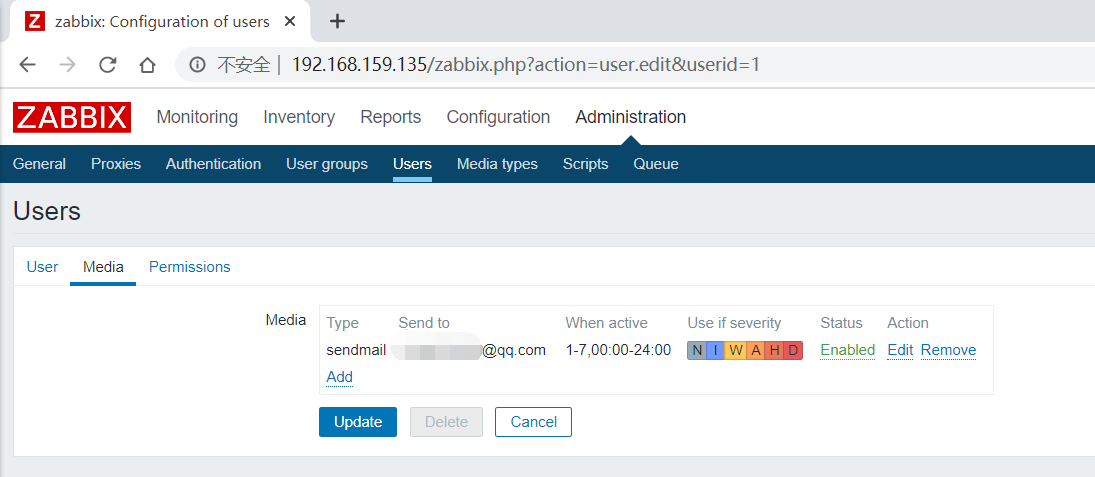The width and height of the screenshot is (1095, 477).
Task: Go to browser home page icon
Action: (x=147, y=65)
